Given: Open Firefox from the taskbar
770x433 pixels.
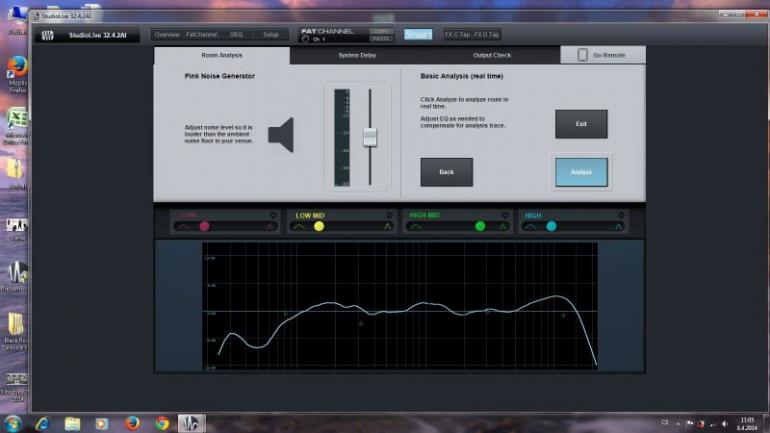Looking at the screenshot, I should [132, 423].
